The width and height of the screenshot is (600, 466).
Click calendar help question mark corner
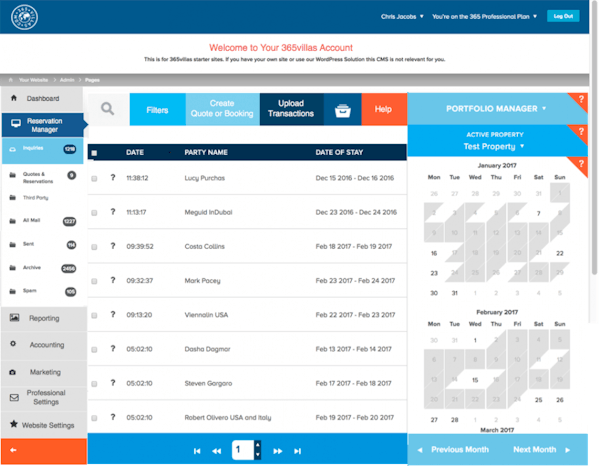(581, 164)
